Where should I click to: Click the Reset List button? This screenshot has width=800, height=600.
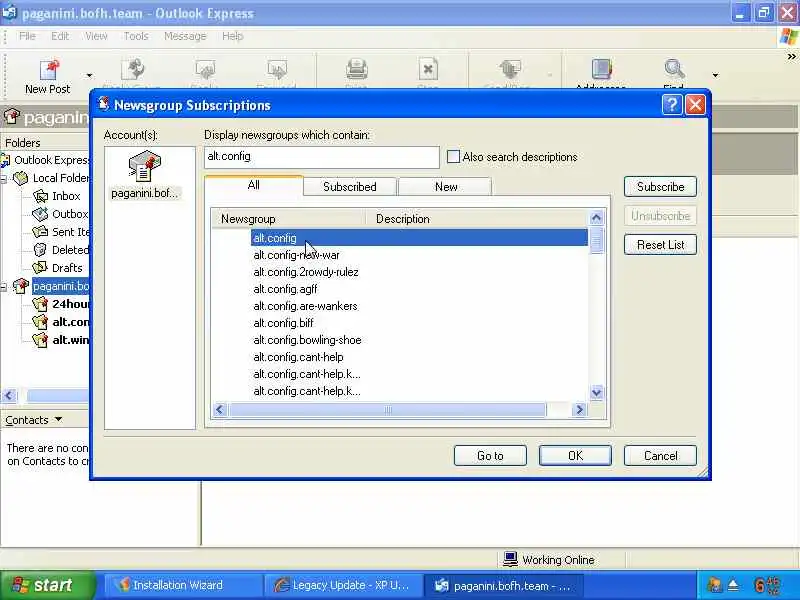point(660,245)
